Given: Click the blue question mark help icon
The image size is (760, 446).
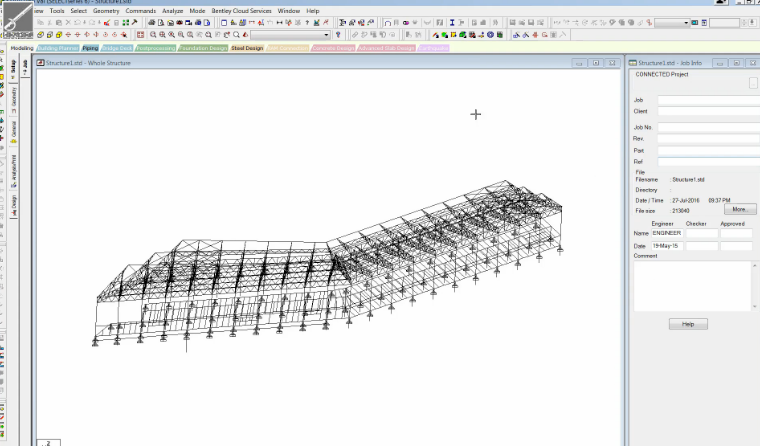Looking at the screenshot, I should [x=338, y=34].
